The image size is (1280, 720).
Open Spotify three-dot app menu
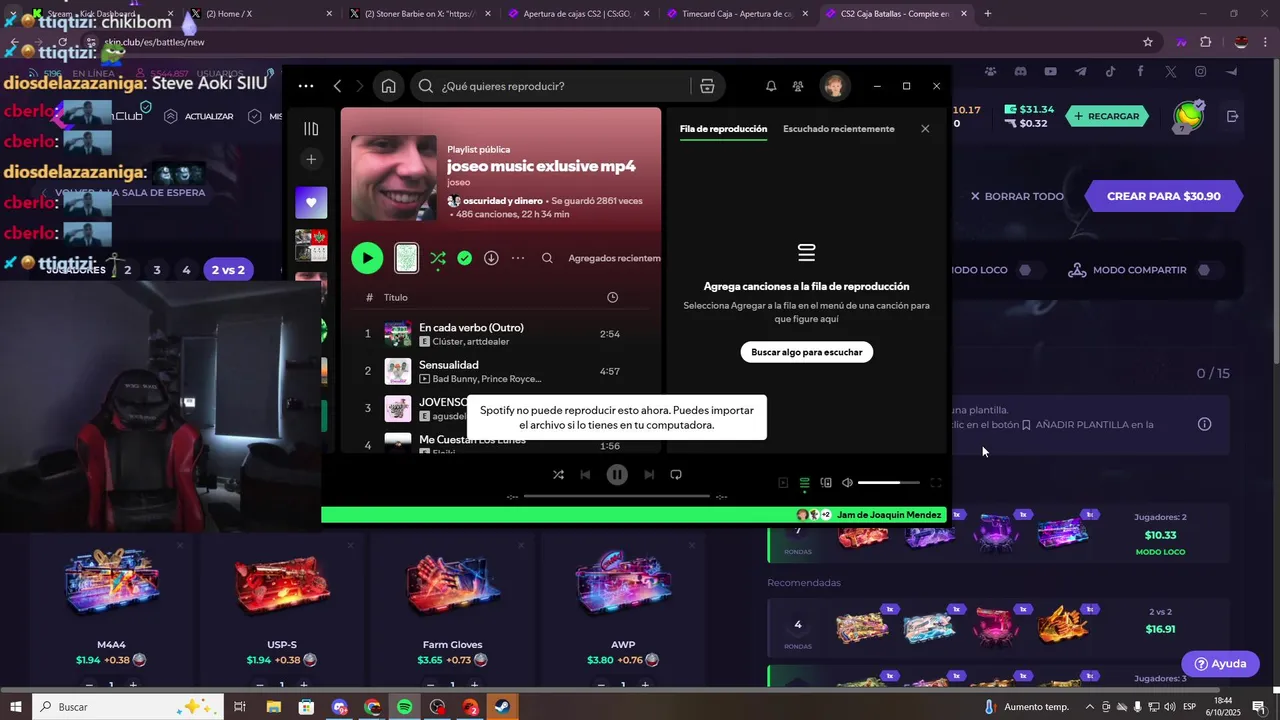click(306, 86)
